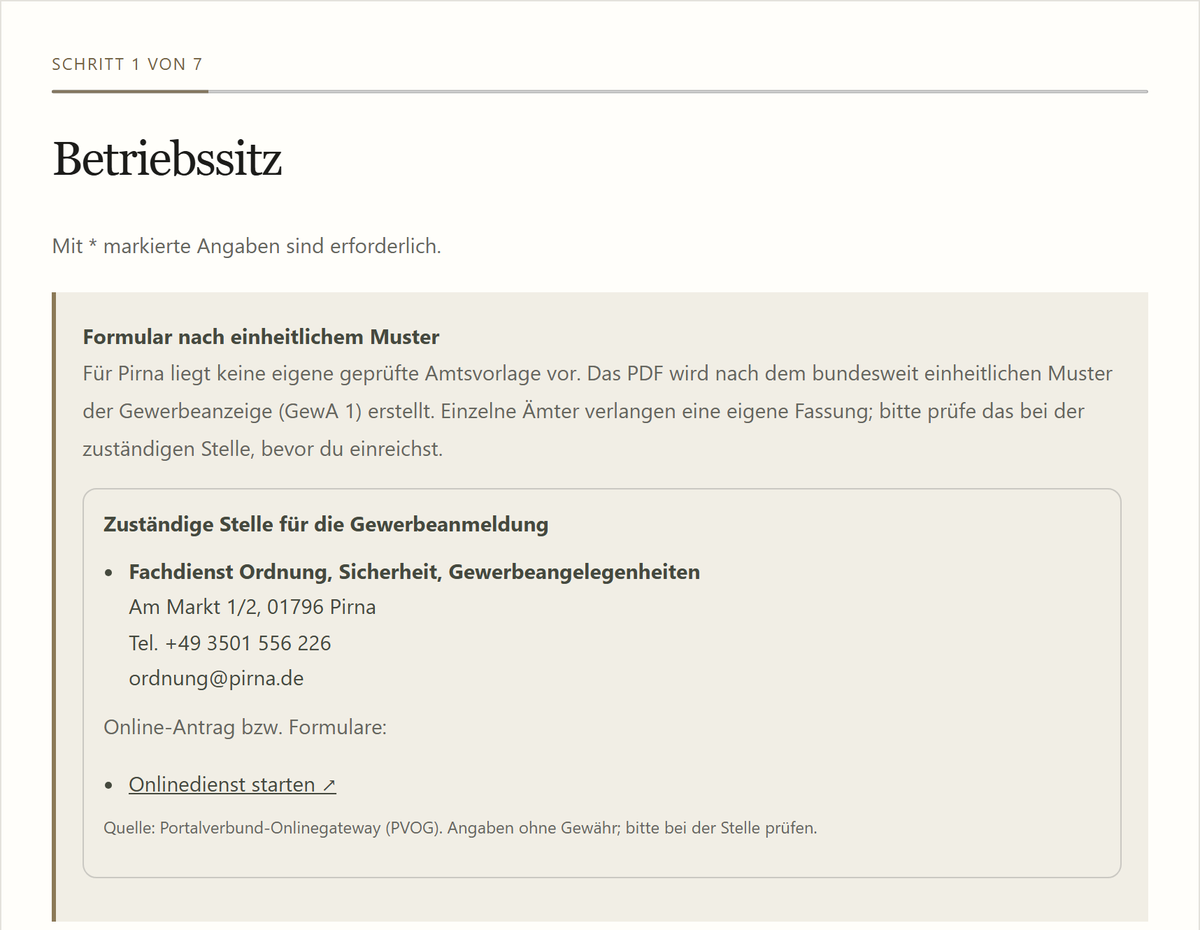Click the Formular nach einheitlichem Muster heading
1200x930 pixels.
coord(261,337)
